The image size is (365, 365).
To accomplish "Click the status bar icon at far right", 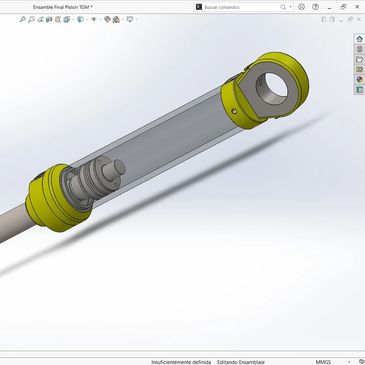I will (362, 362).
